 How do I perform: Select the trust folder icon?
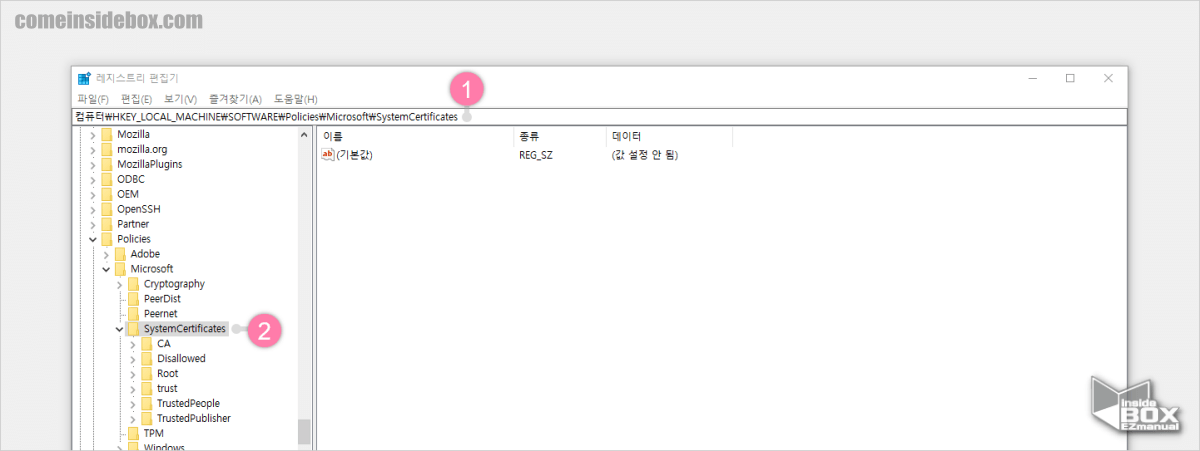(x=146, y=389)
